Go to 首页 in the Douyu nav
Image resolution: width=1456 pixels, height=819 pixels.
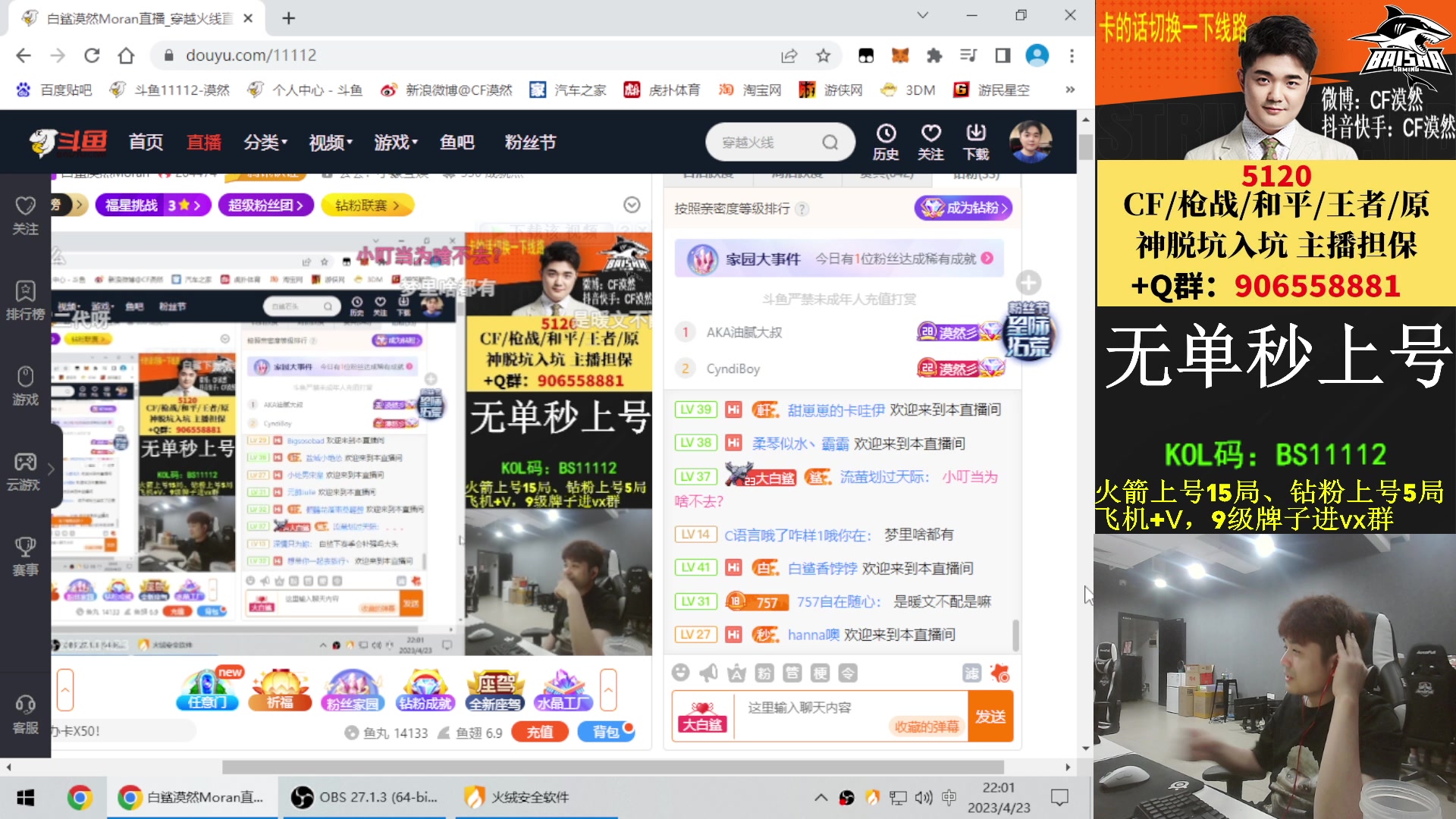146,143
